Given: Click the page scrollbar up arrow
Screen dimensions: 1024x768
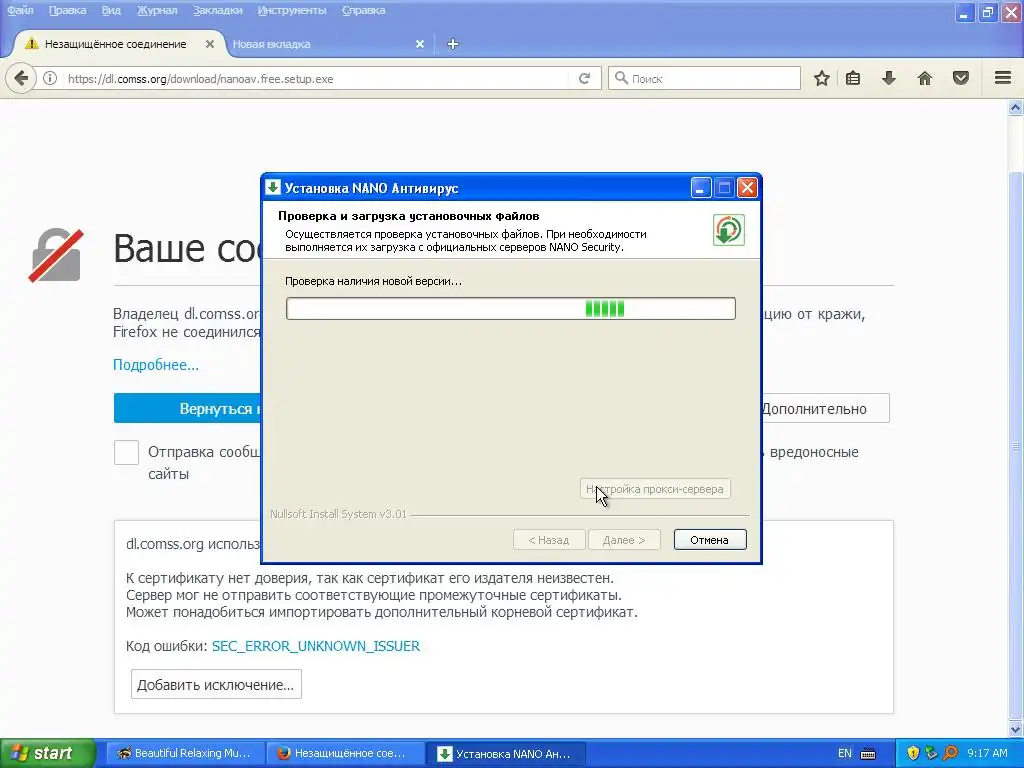Looking at the screenshot, I should [1016, 108].
